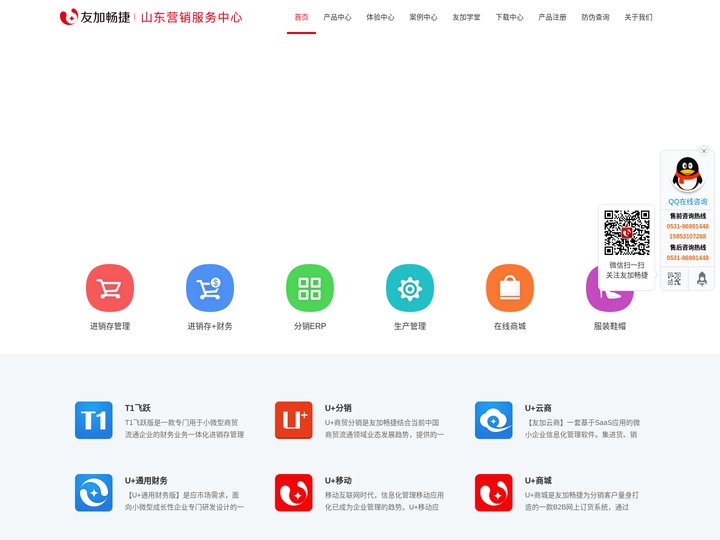Viewport: 720px width, 540px height.
Task: Click the U+通用财务 description paragraph
Action: click(x=185, y=501)
